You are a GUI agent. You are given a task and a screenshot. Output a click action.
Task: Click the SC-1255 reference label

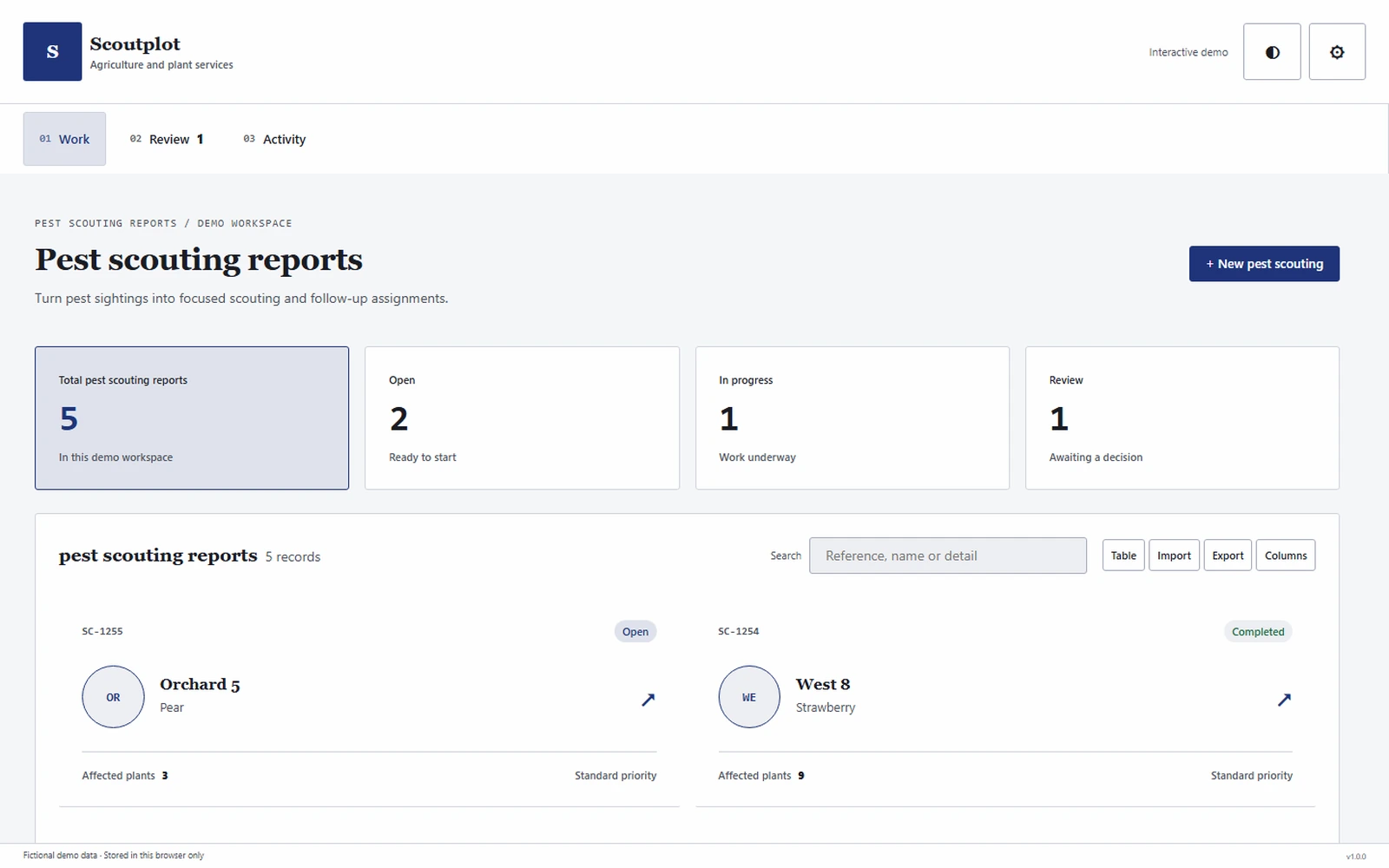(102, 631)
